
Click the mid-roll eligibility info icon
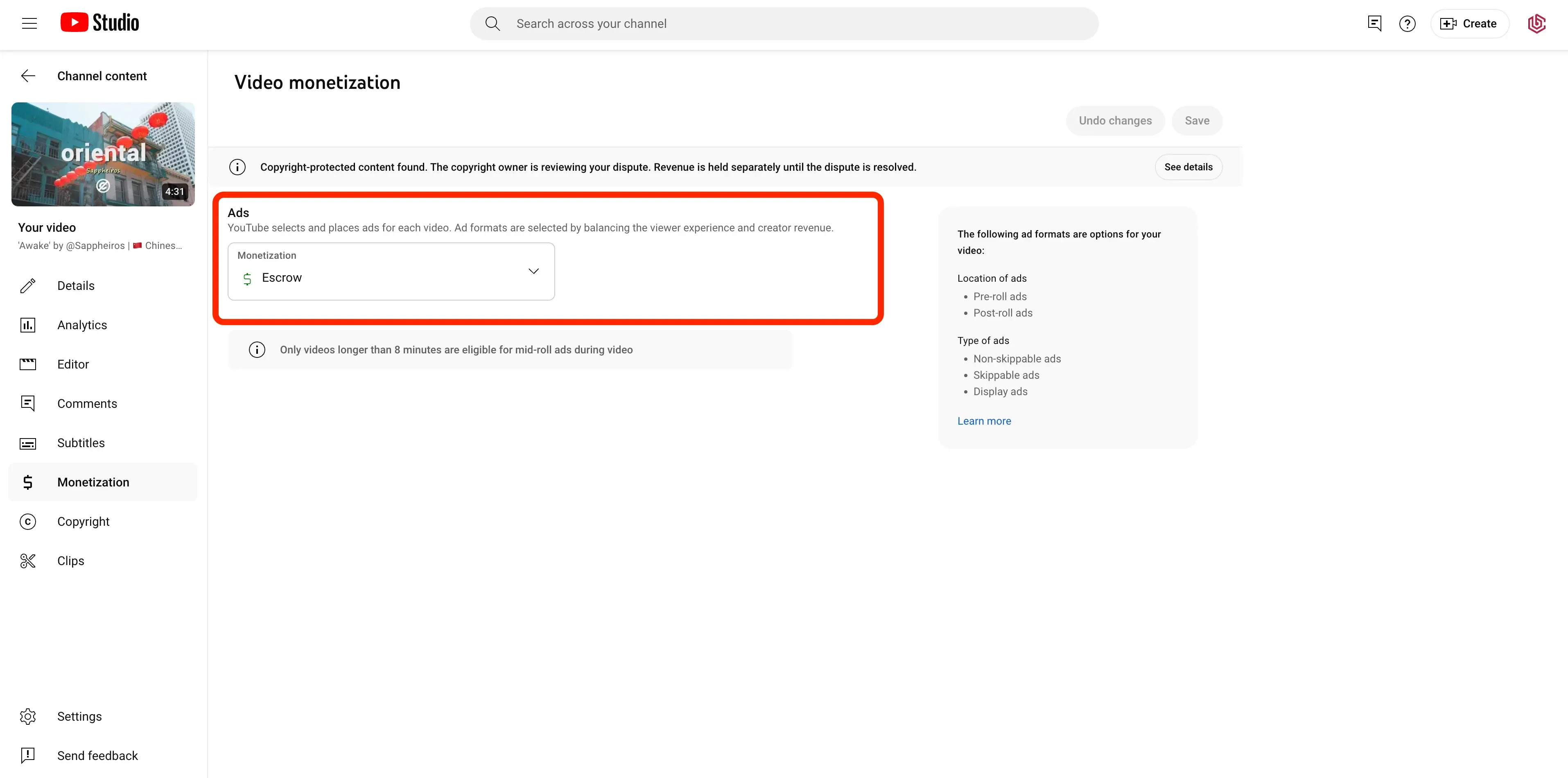pyautogui.click(x=257, y=349)
